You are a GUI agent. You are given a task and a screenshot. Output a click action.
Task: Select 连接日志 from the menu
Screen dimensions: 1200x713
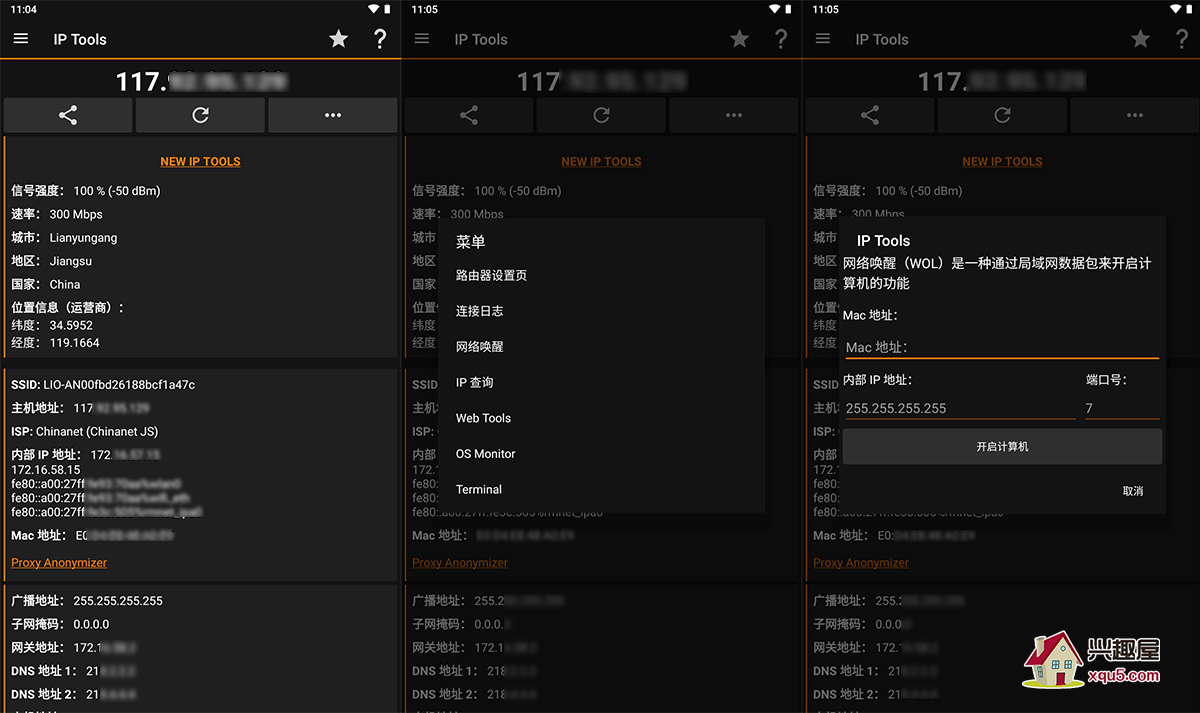pyautogui.click(x=601, y=311)
